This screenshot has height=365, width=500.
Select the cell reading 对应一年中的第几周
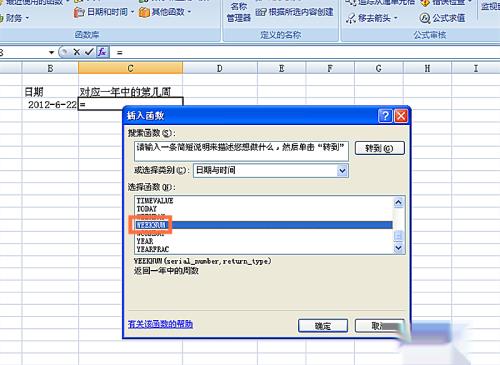click(x=130, y=92)
